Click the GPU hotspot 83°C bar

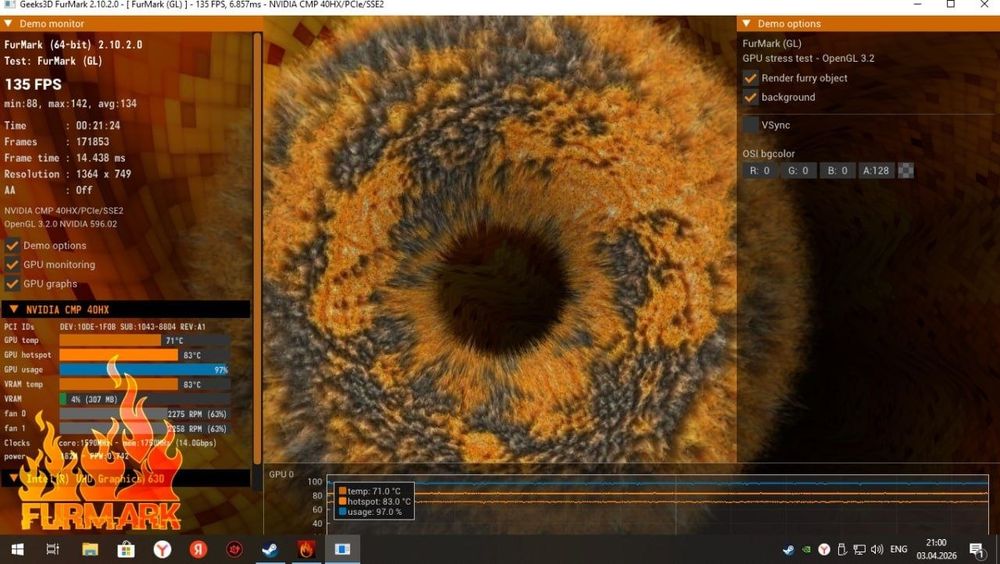(145, 355)
